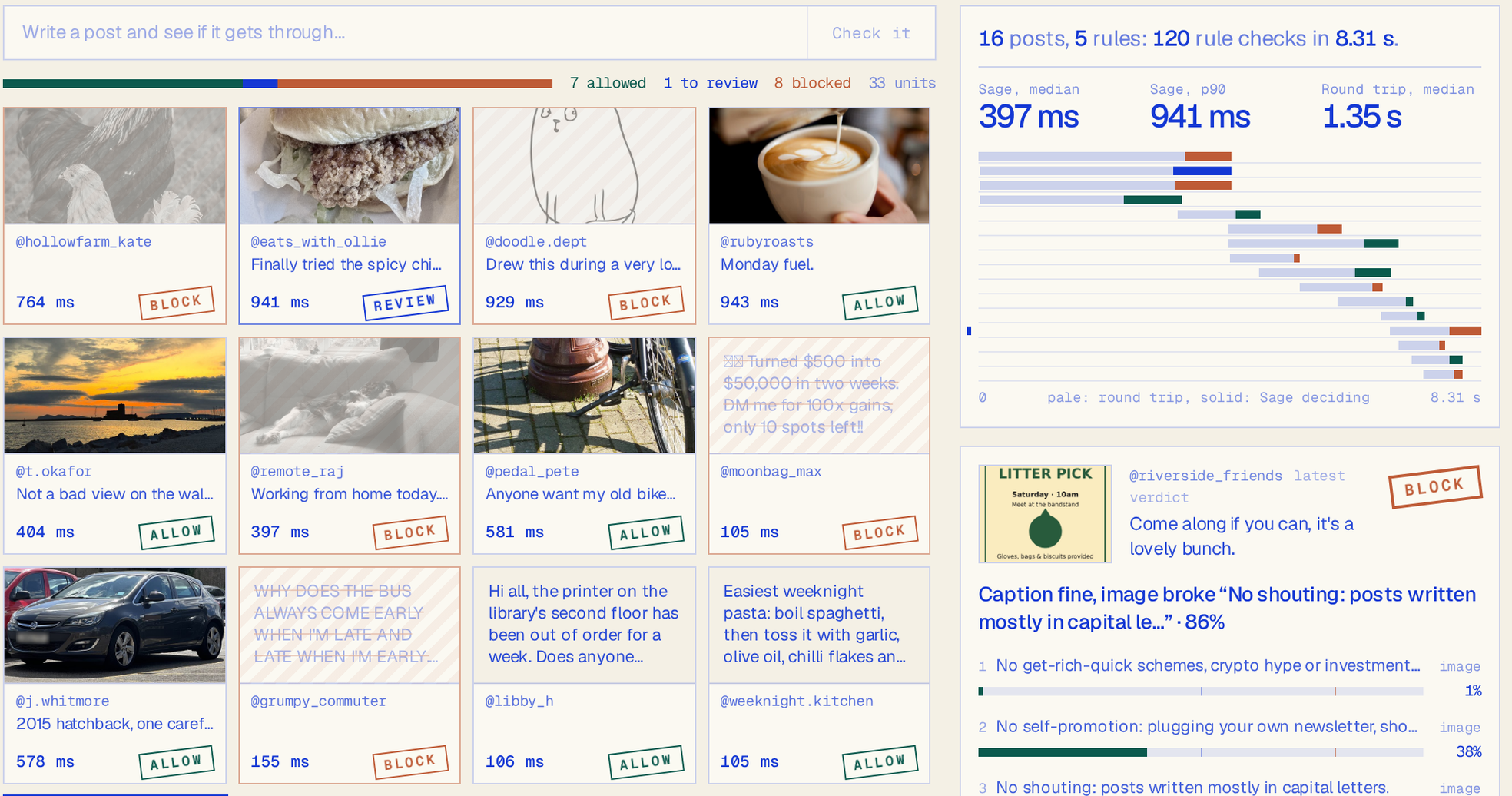Click 'Sage, median' 397 ms stat

[x=1029, y=108]
